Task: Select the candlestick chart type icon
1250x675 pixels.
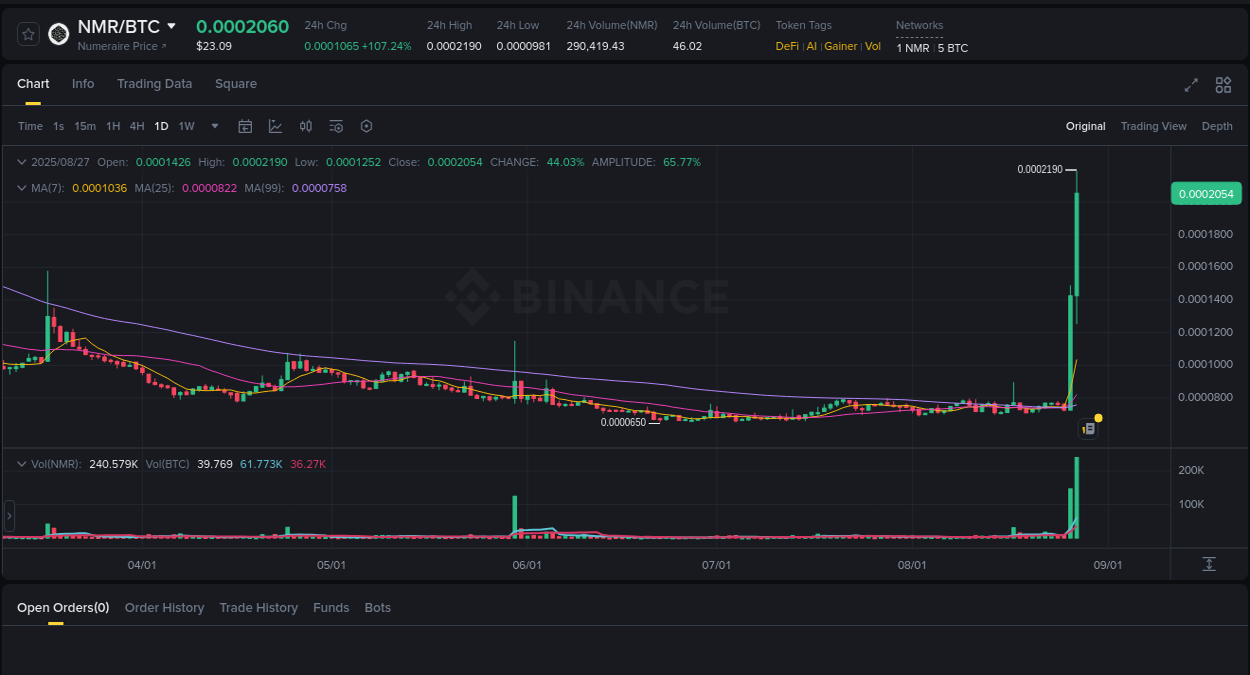Action: 306,126
